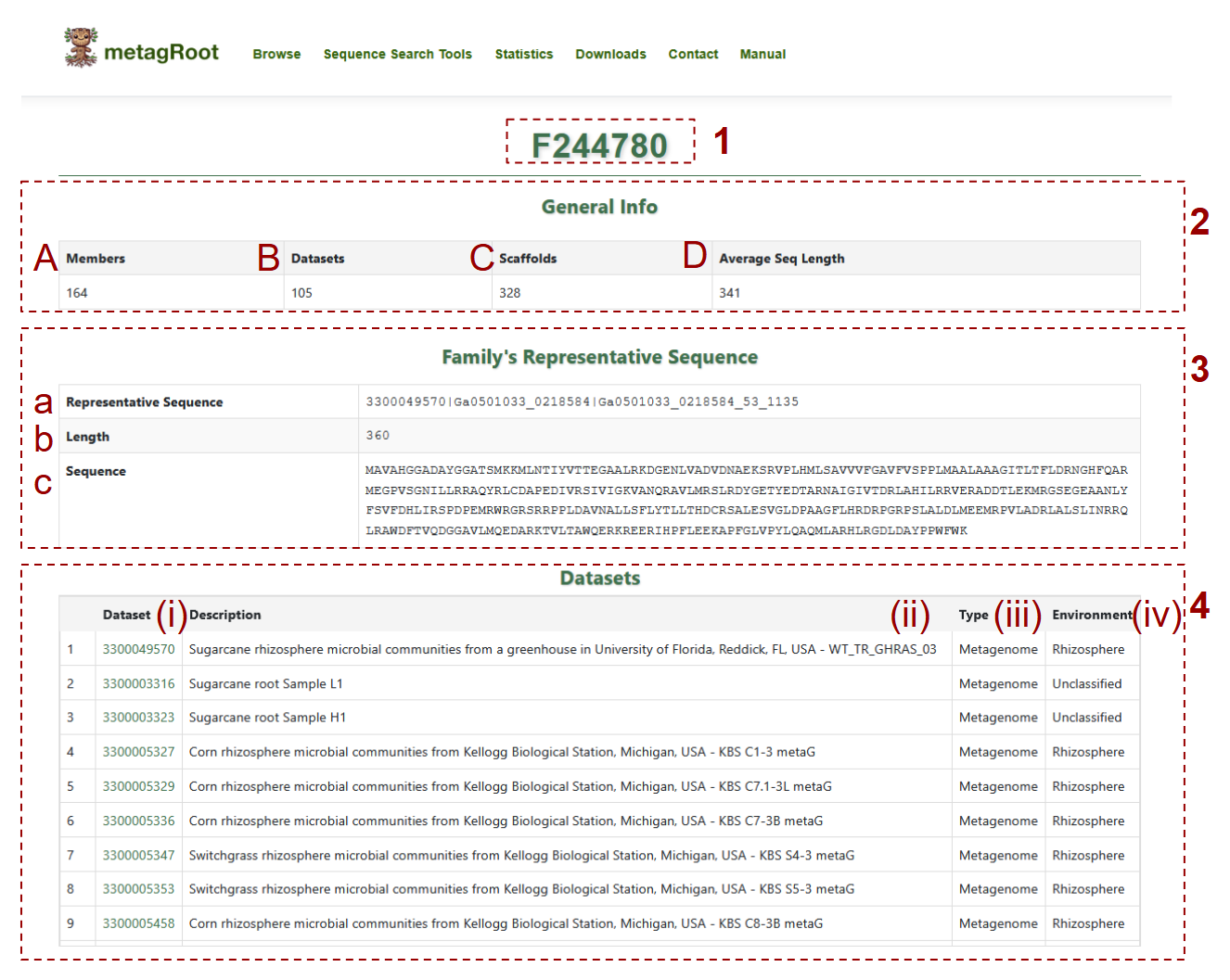Click the Environment column header
The width and height of the screenshot is (1230, 980).
coord(1092,615)
